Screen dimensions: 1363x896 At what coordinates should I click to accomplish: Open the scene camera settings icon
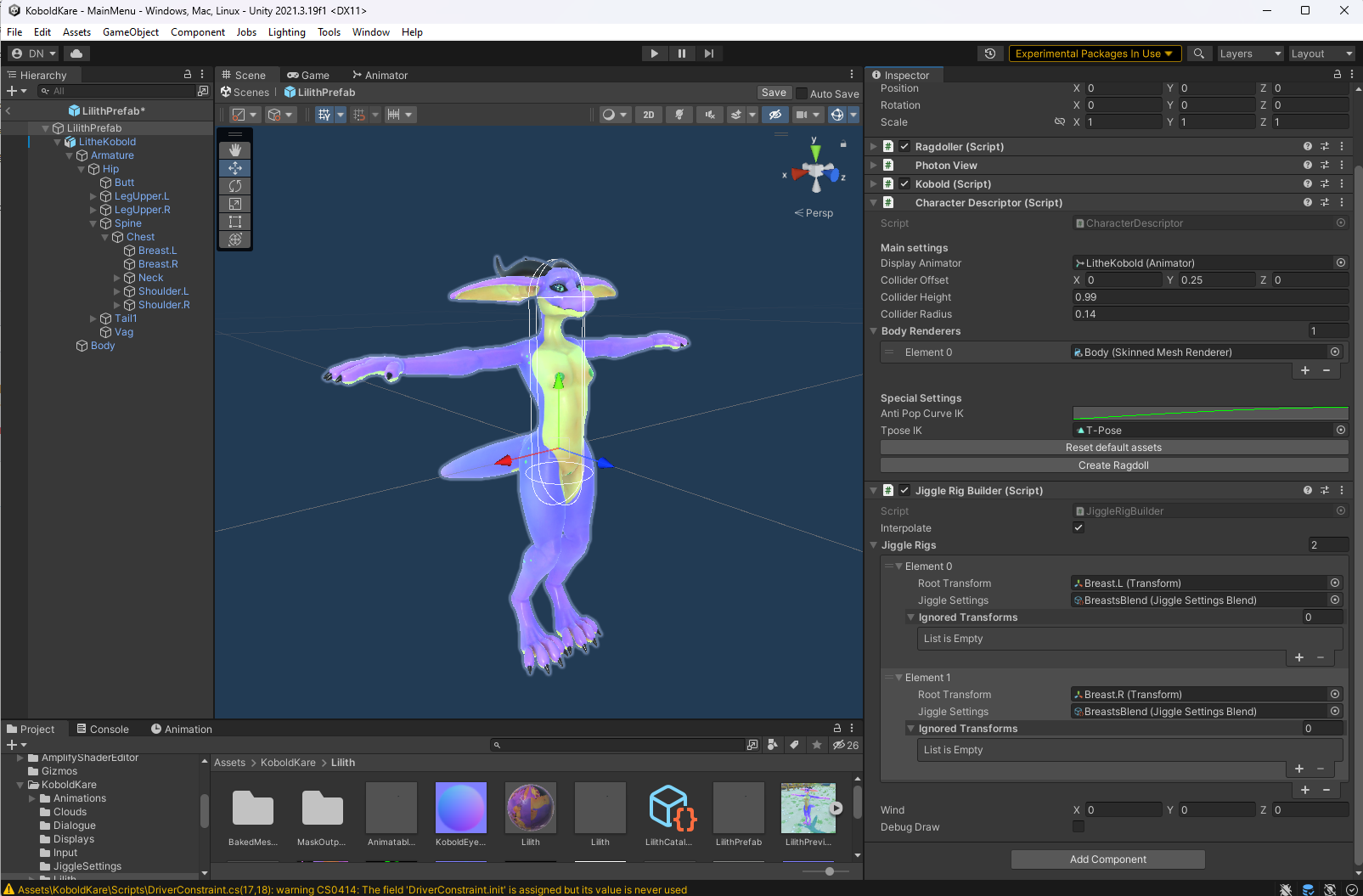coord(802,115)
